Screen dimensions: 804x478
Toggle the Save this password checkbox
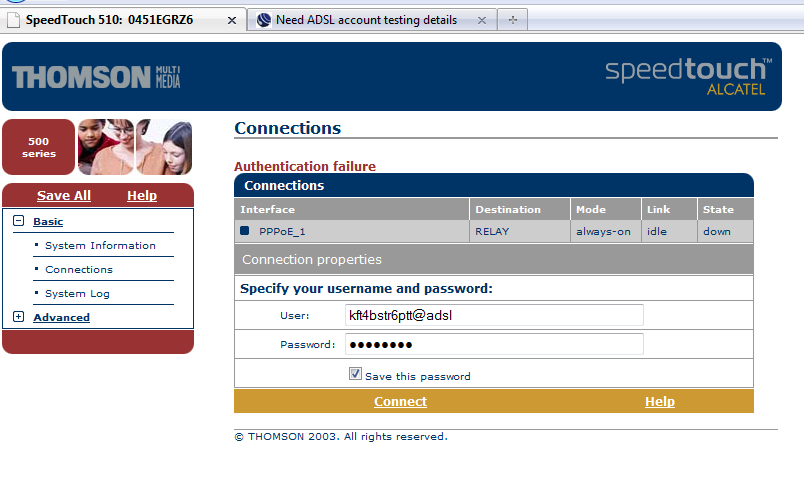(356, 374)
